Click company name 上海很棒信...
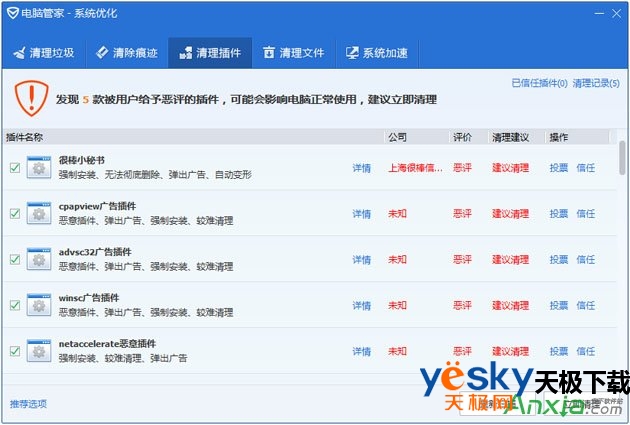The image size is (630, 425). click(x=415, y=168)
